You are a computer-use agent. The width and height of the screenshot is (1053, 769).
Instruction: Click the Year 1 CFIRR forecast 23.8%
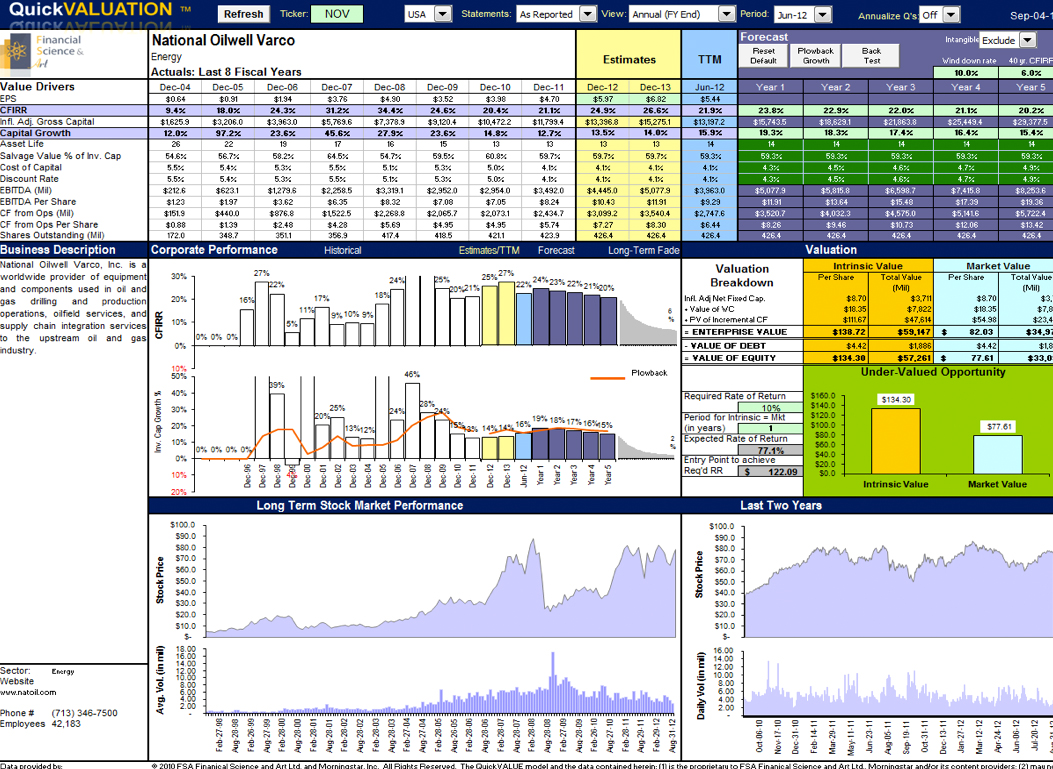point(770,110)
